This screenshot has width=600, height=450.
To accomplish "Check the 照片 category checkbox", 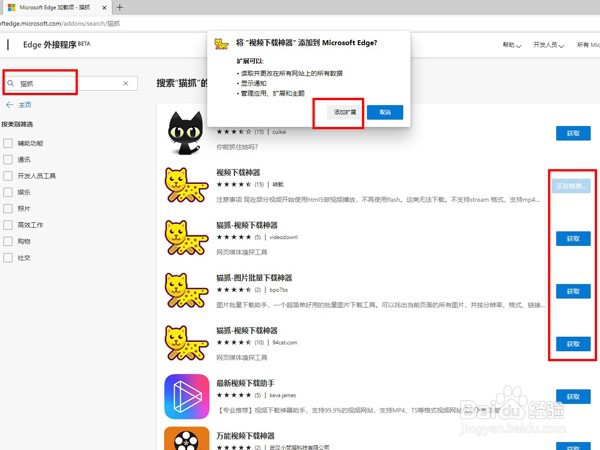I will click(x=8, y=209).
